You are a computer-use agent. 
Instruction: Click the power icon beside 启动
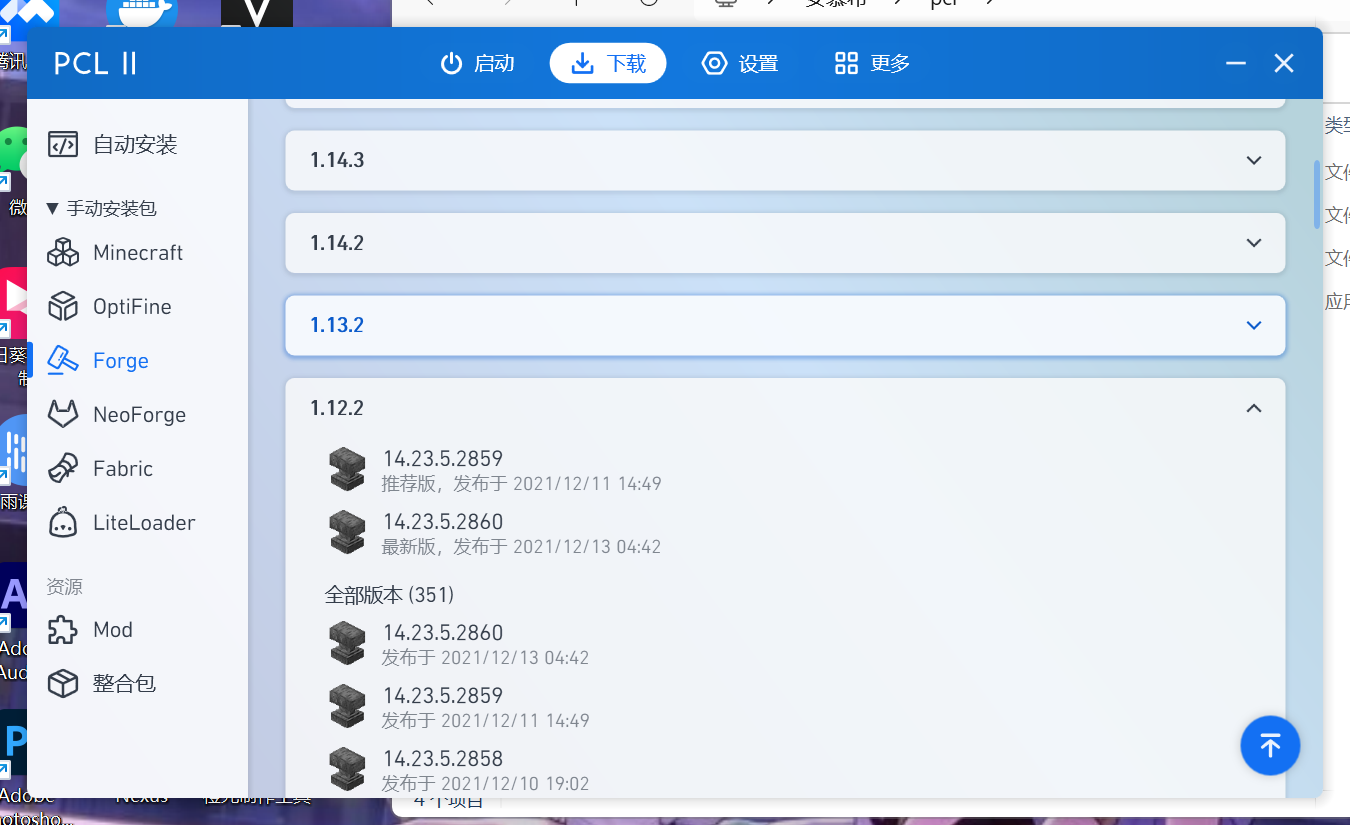[452, 64]
